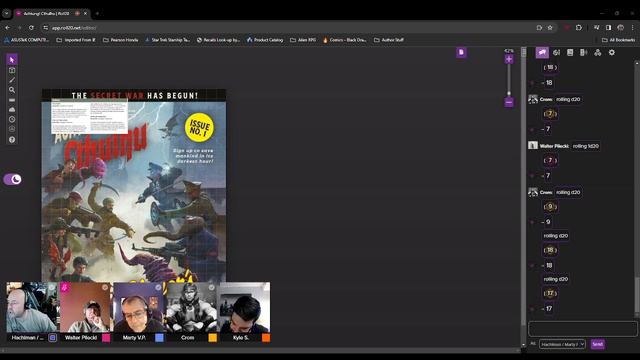
Task: Open the Help question mark tool
Action: click(x=12, y=140)
